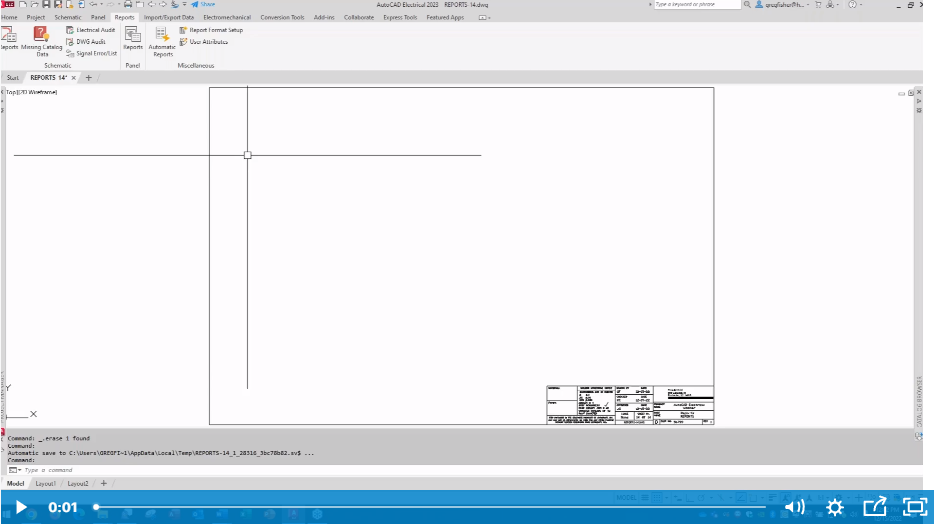Add a new layout with plus button

(x=104, y=484)
